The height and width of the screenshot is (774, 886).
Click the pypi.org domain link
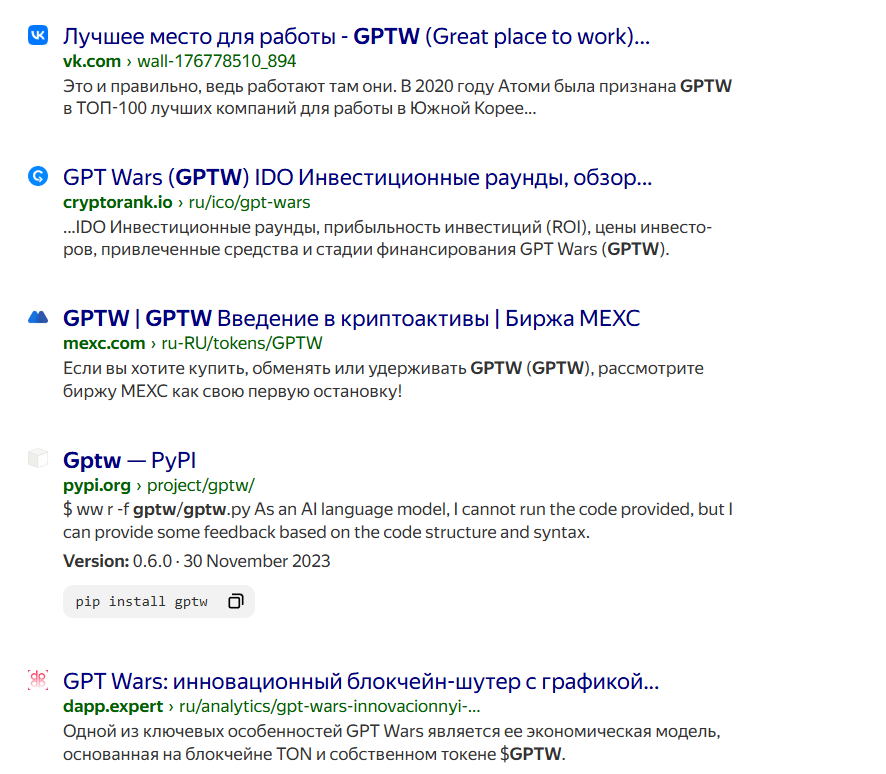click(97, 485)
